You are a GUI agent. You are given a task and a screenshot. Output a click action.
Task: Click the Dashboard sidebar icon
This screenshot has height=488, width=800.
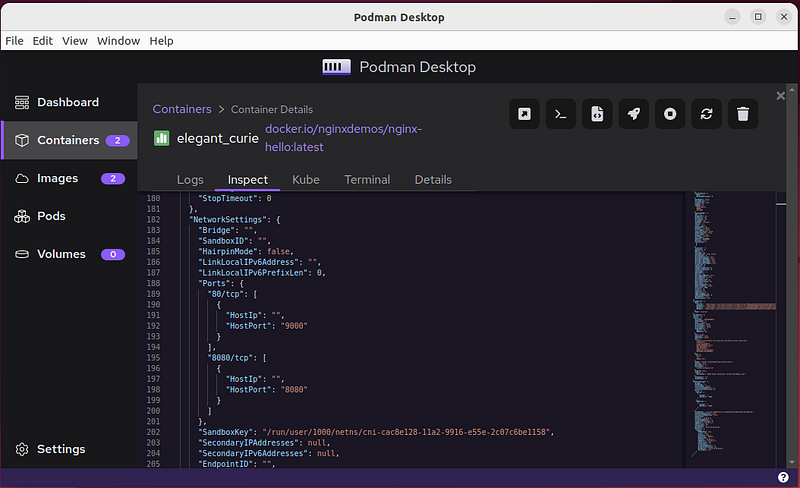[22, 103]
